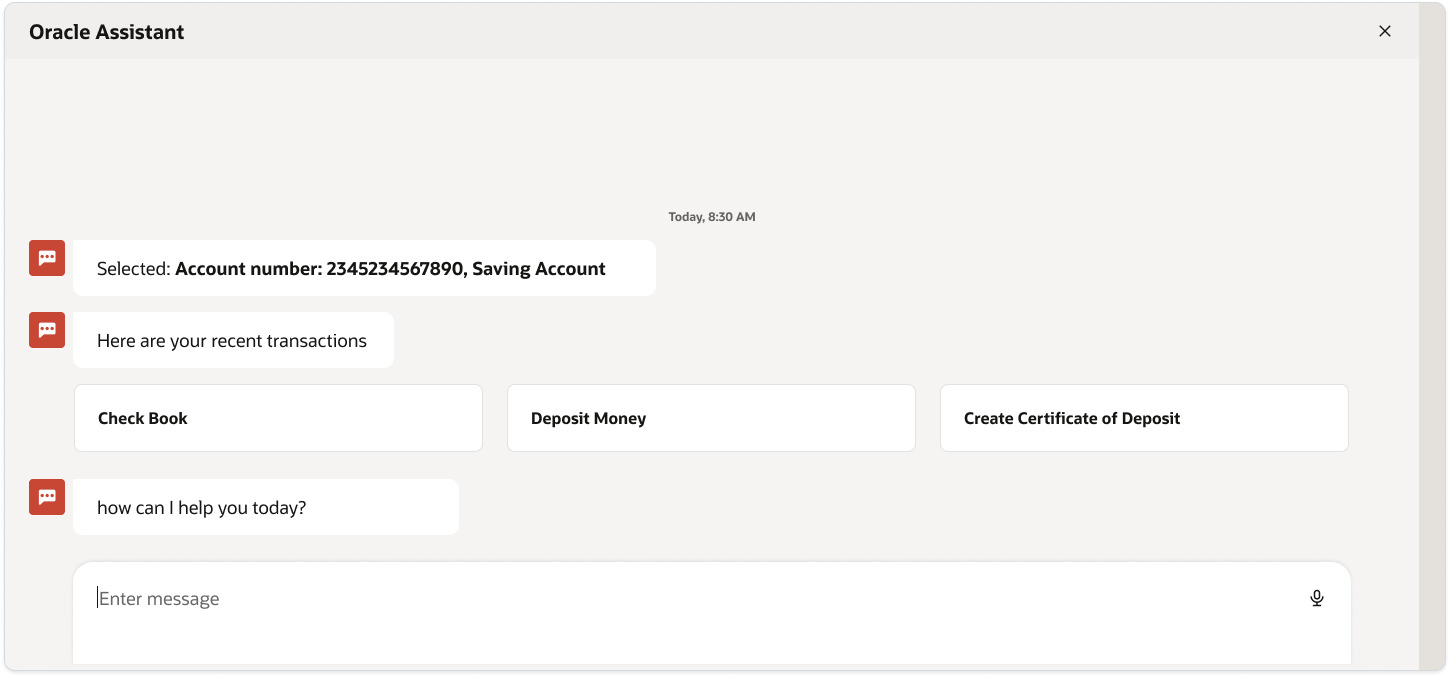Click the Here are your recent transactions message
The width and height of the screenshot is (1450, 677).
[x=233, y=340]
